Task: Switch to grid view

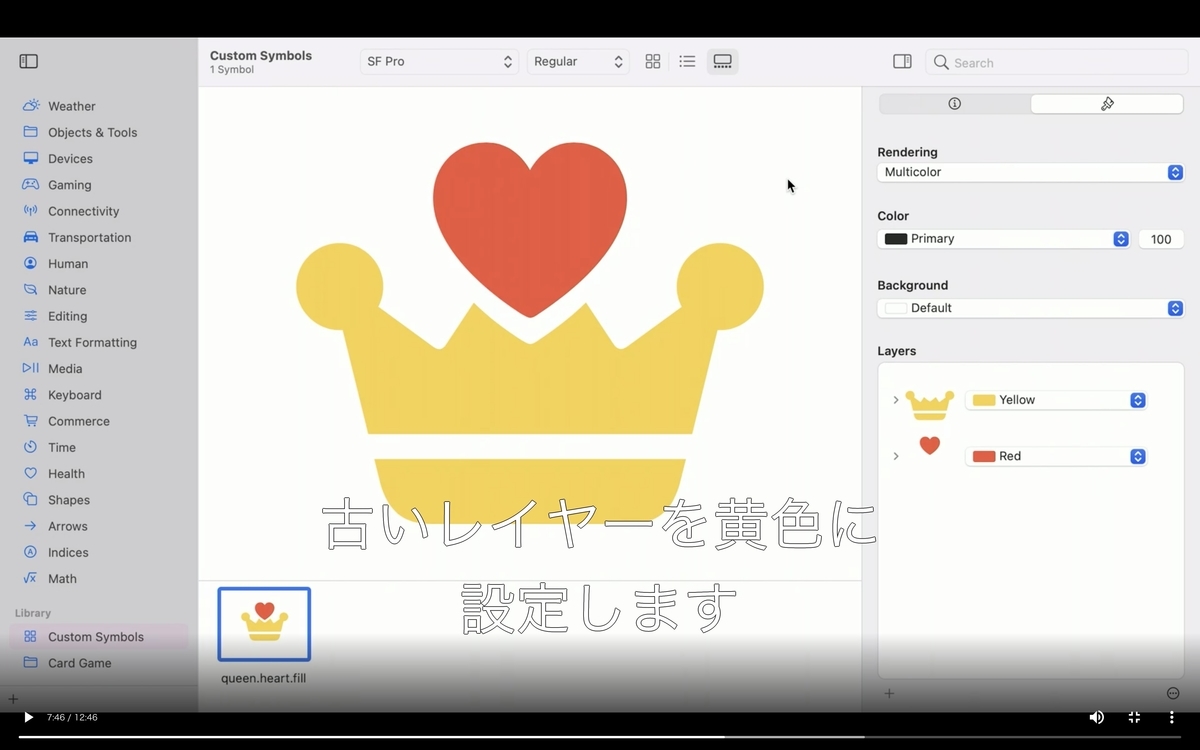Action: point(653,62)
